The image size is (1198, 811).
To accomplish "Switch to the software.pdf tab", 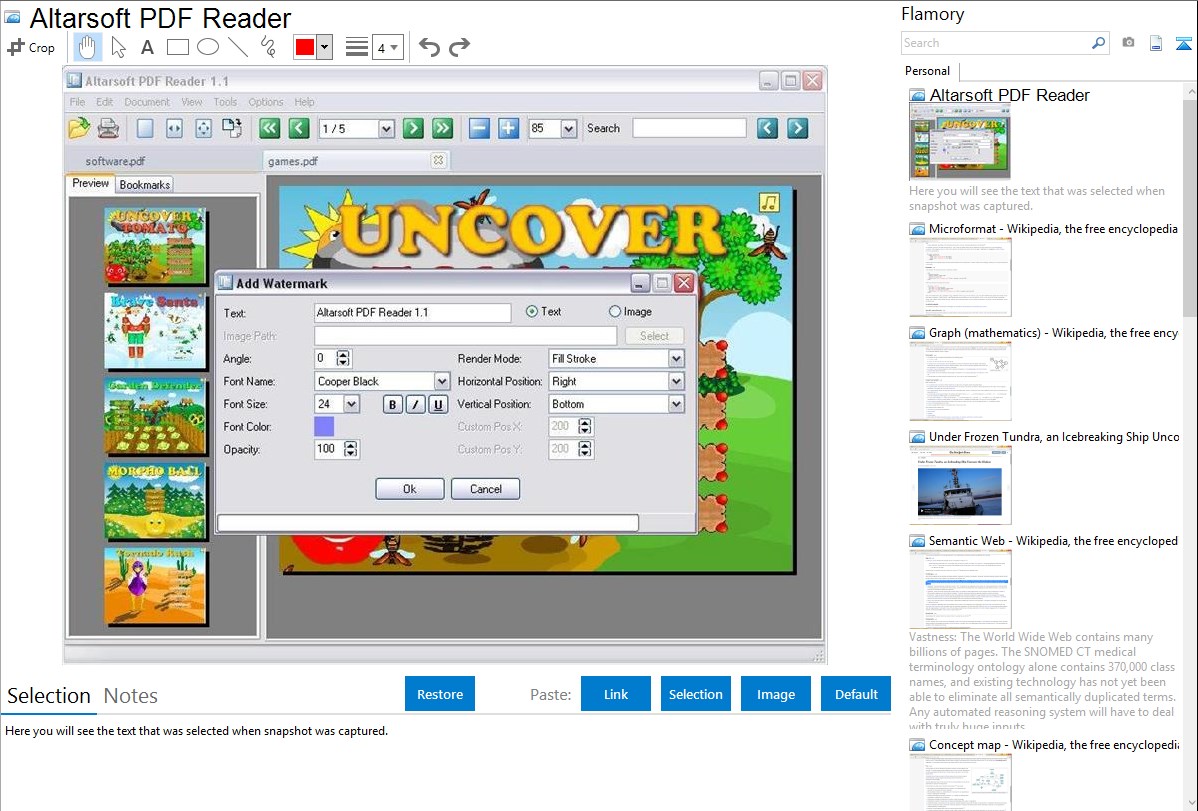I will point(115,161).
